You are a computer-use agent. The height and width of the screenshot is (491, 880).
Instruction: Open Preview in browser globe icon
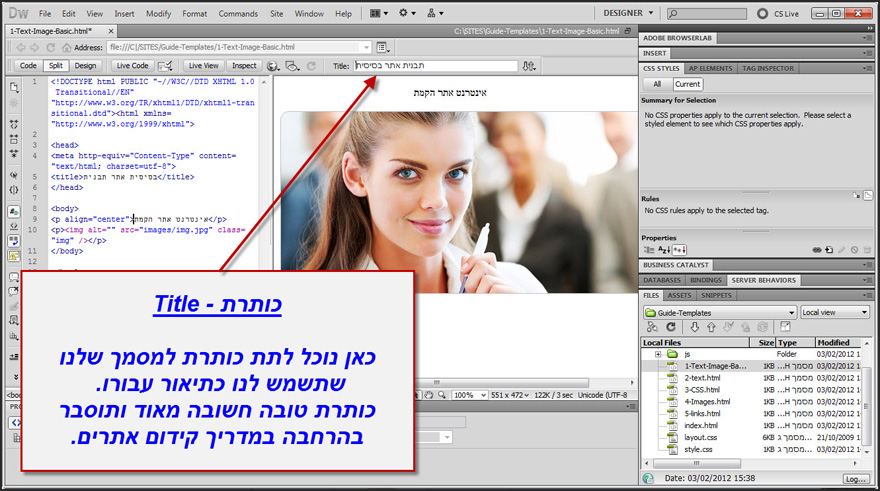tap(273, 66)
